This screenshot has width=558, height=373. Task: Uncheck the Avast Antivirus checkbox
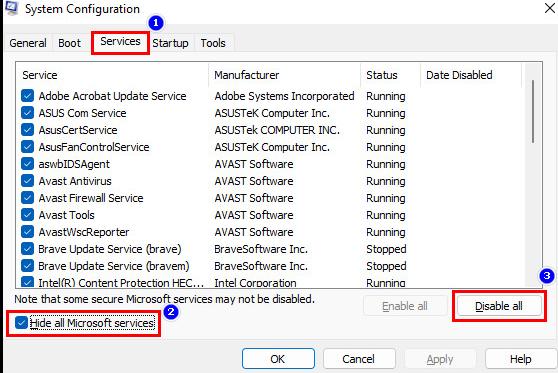pyautogui.click(x=27, y=181)
